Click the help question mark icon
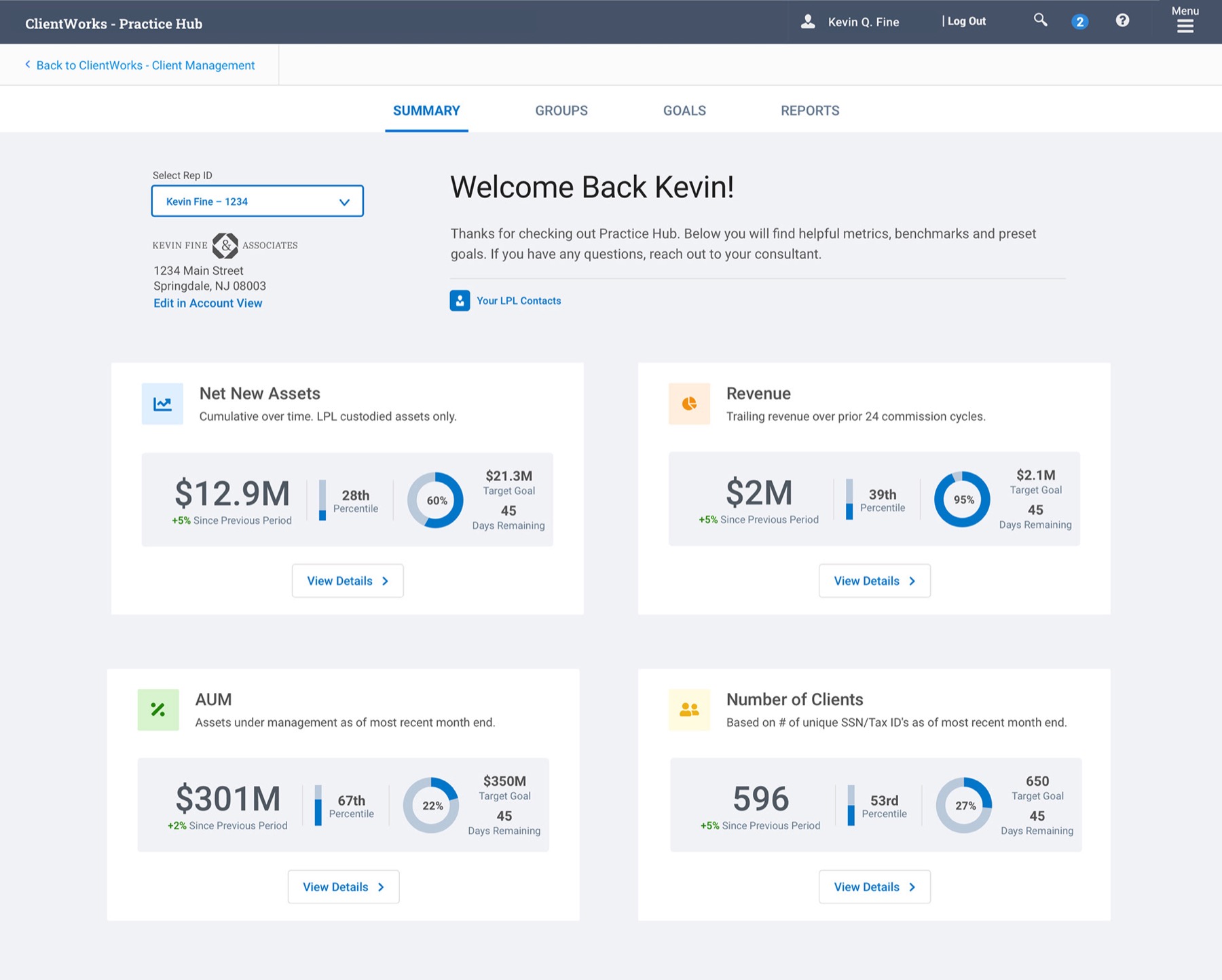 coord(1123,20)
